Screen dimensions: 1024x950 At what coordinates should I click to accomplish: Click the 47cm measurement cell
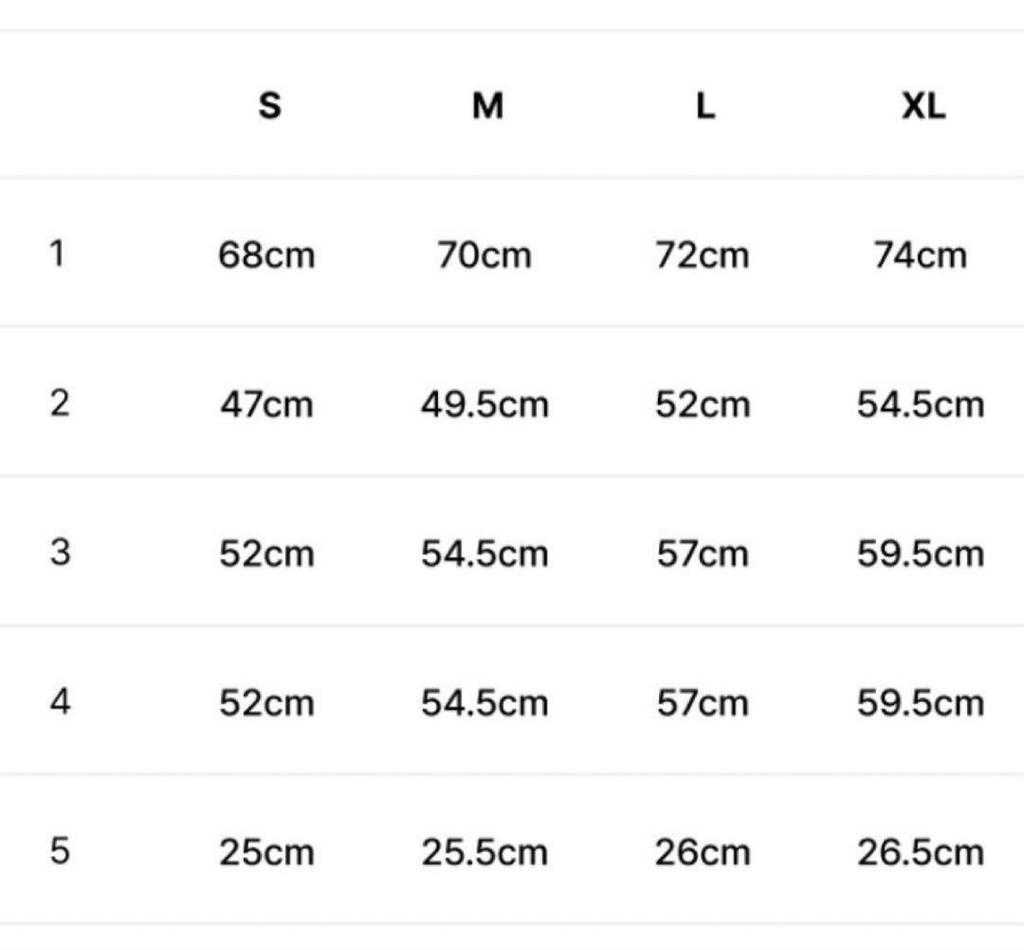tap(266, 405)
